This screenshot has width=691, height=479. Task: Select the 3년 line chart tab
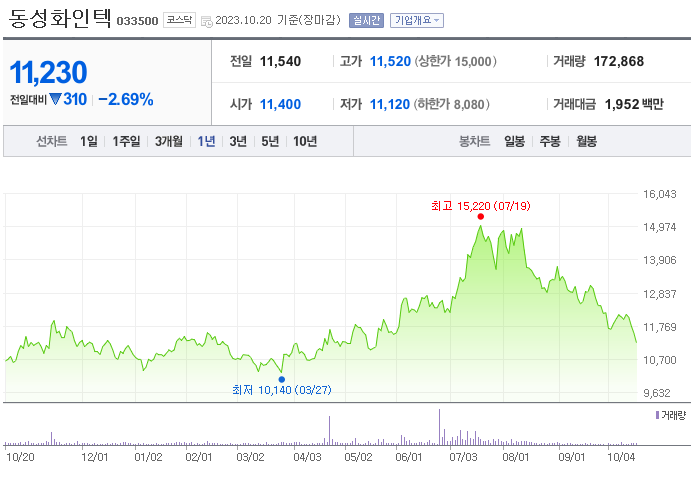click(x=238, y=141)
